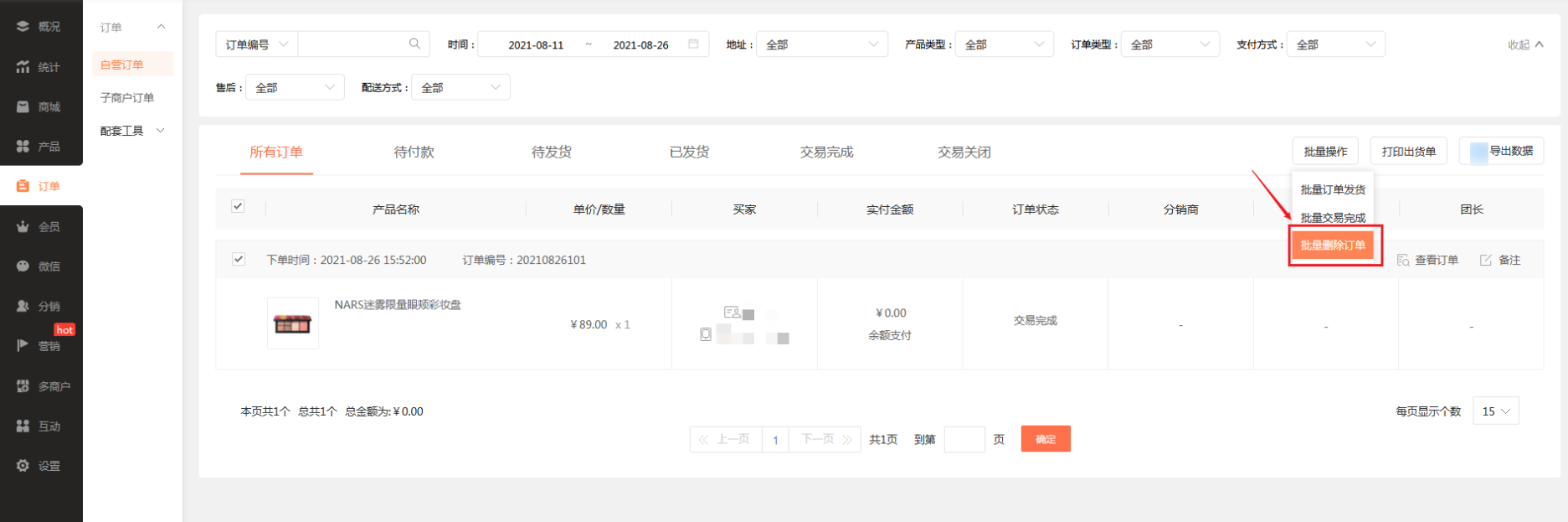Click the page number input field
1568x522 pixels.
[x=964, y=439]
